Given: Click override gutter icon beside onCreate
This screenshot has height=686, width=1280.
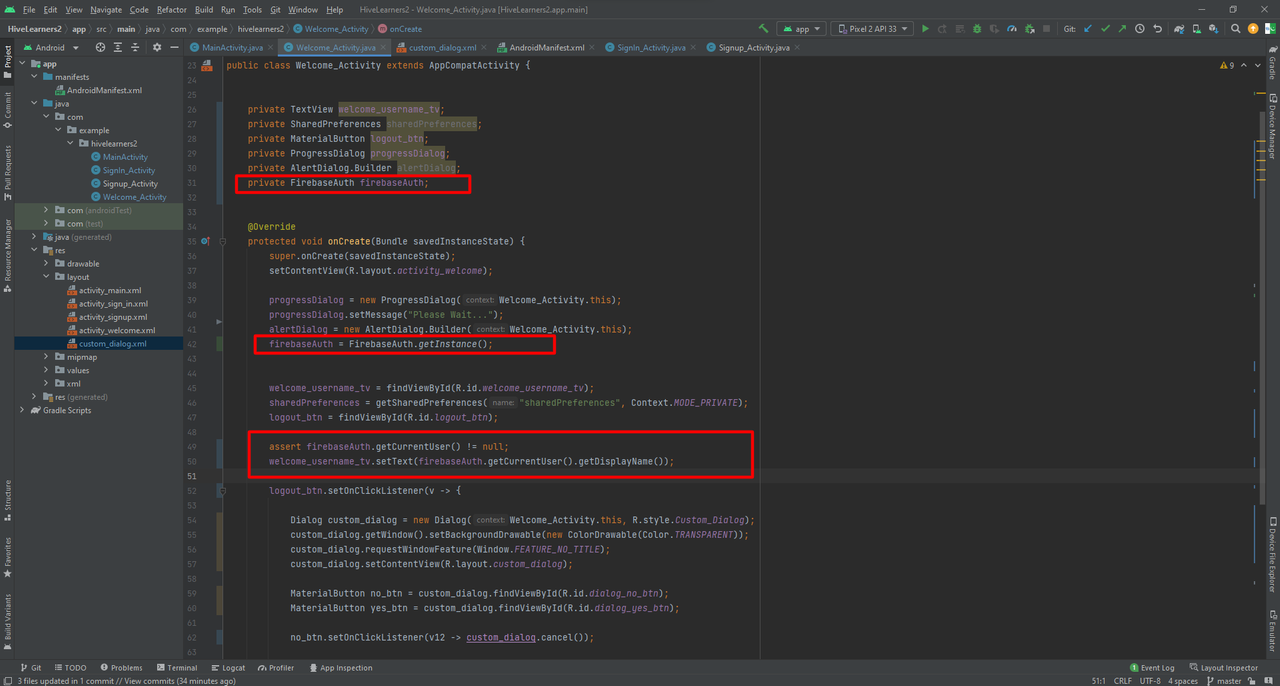Looking at the screenshot, I should (x=206, y=241).
